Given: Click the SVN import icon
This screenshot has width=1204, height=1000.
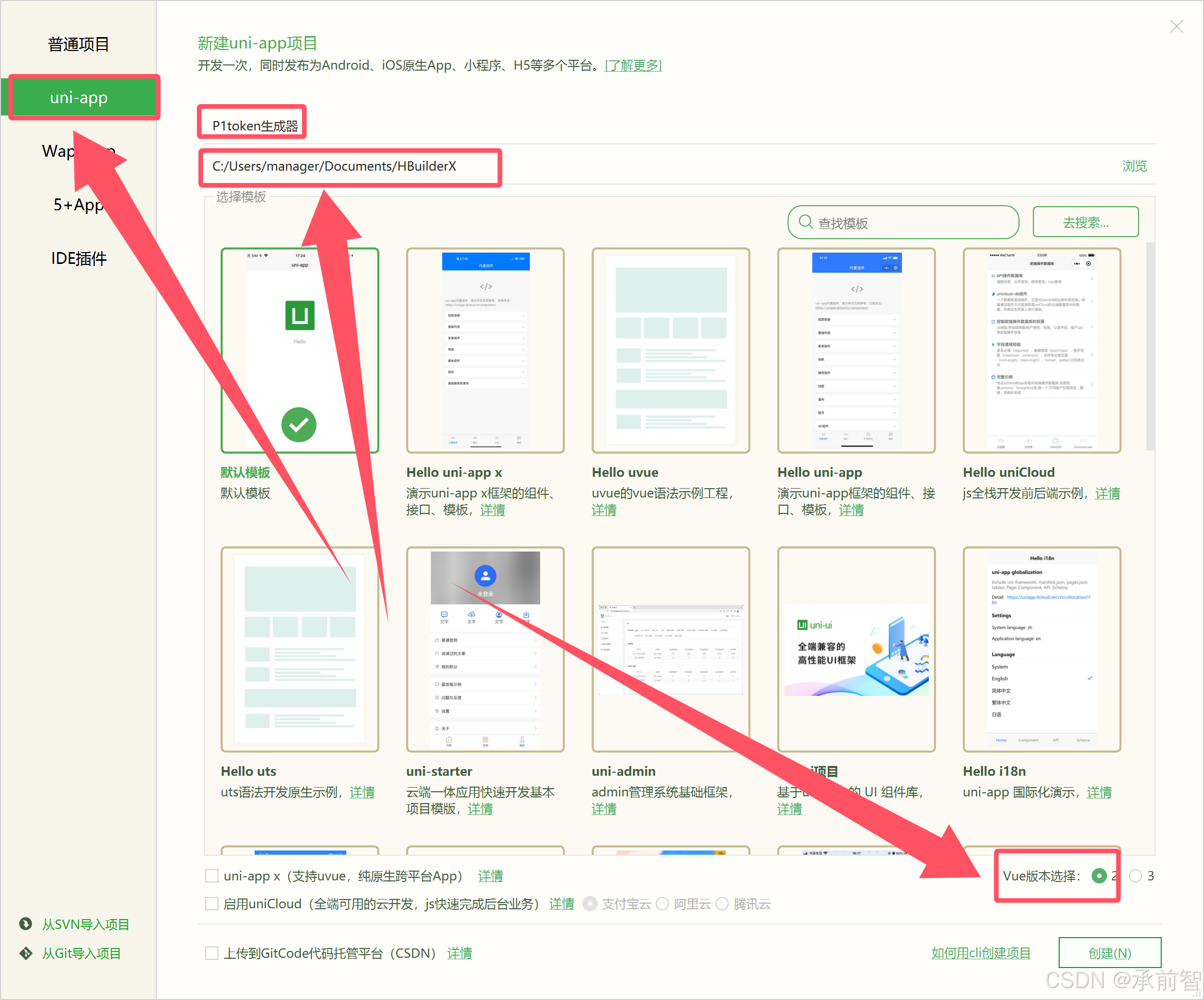Looking at the screenshot, I should pos(26,924).
